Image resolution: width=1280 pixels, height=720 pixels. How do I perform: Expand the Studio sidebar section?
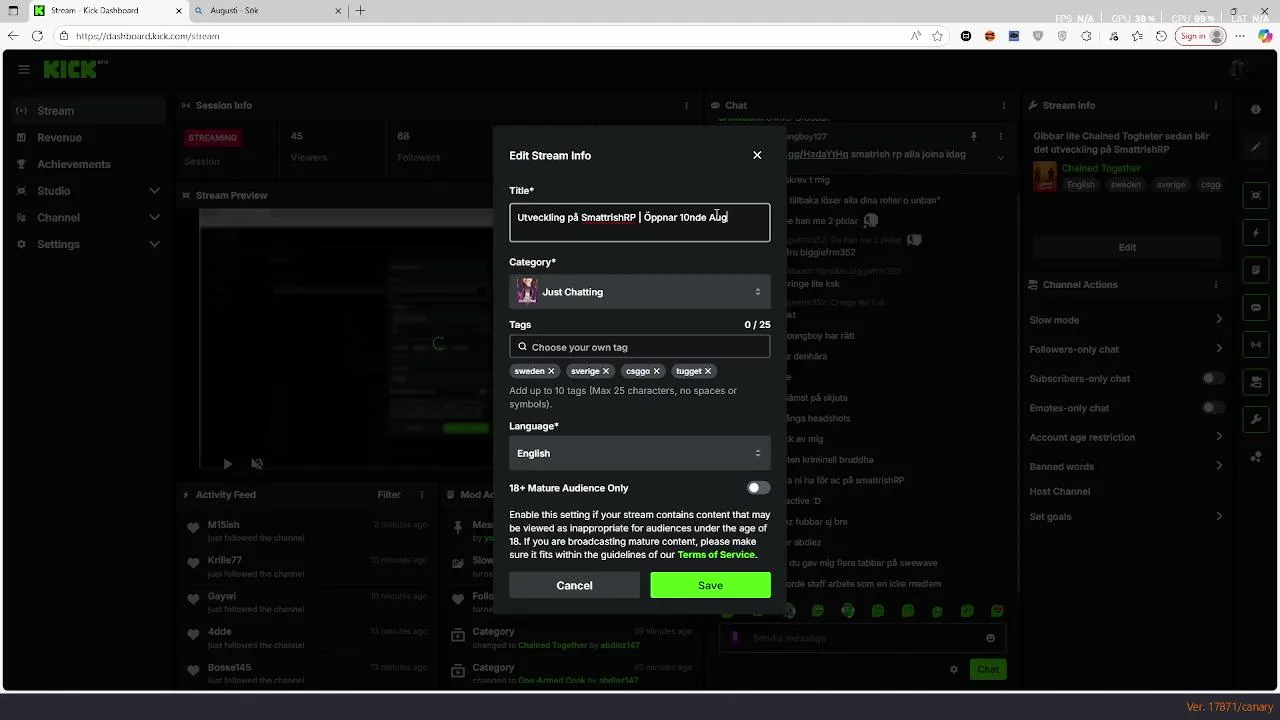(88, 190)
